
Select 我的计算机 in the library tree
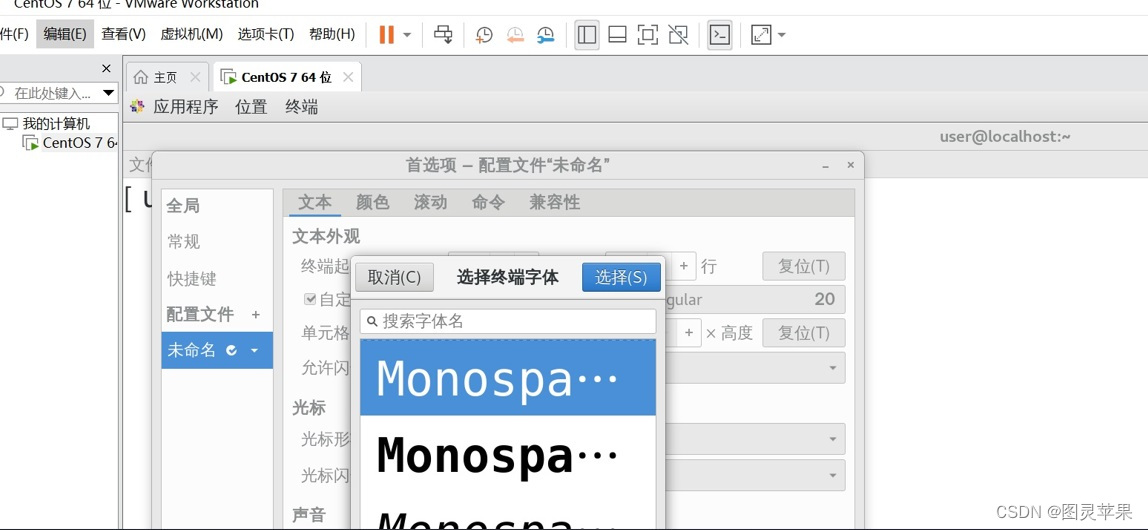coord(56,124)
